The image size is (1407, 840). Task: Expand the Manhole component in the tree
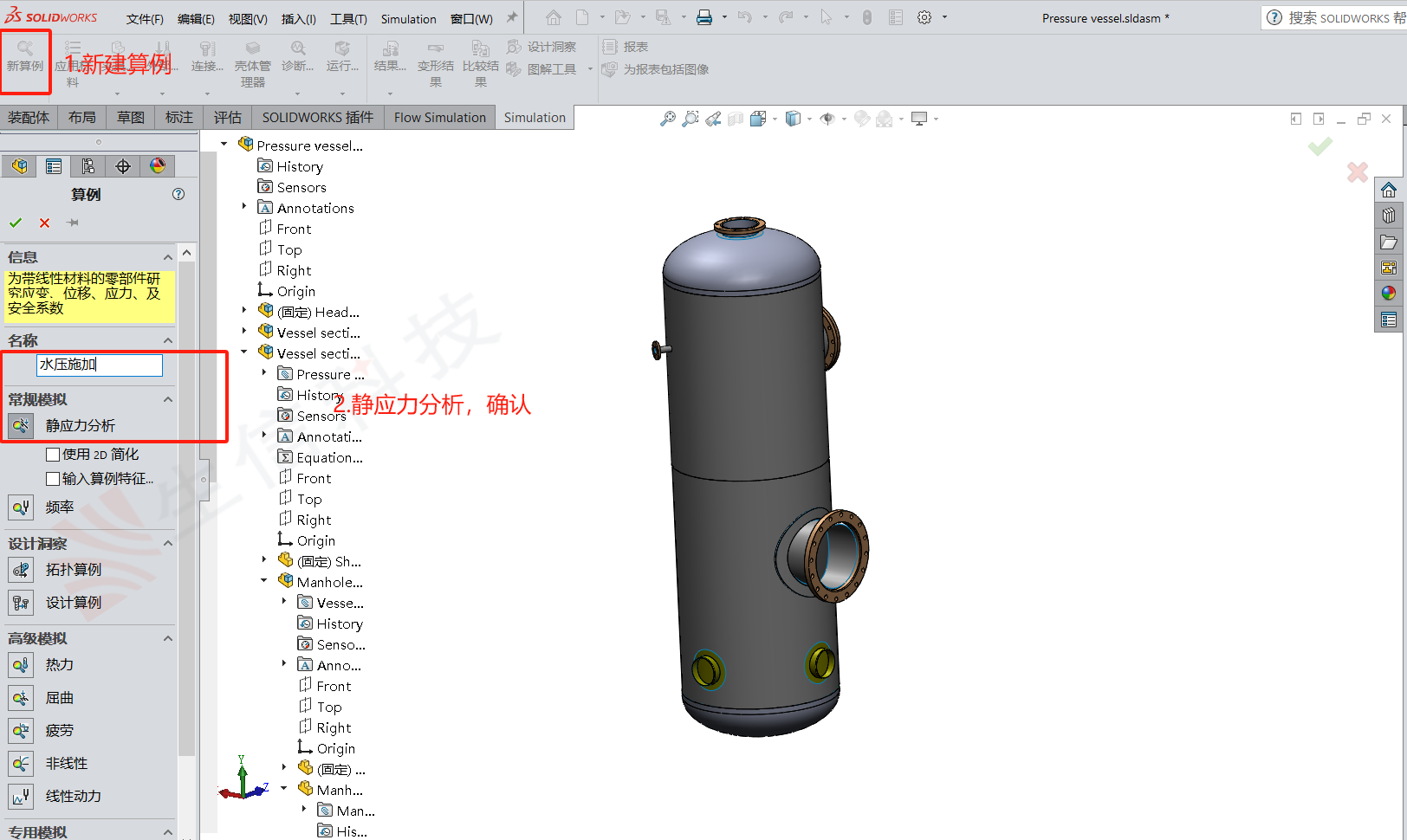[263, 581]
